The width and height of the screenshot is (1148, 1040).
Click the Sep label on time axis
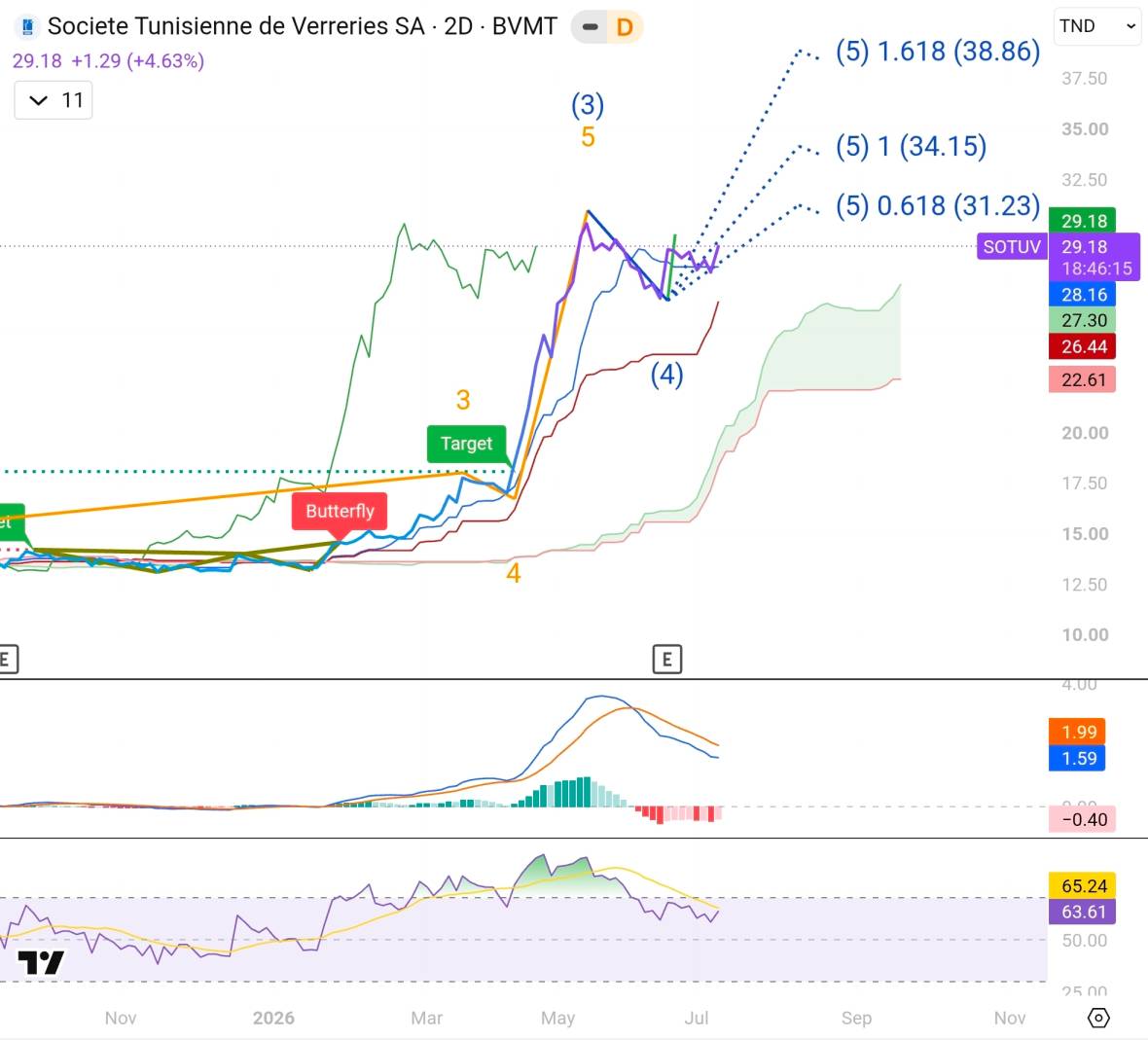click(856, 1018)
